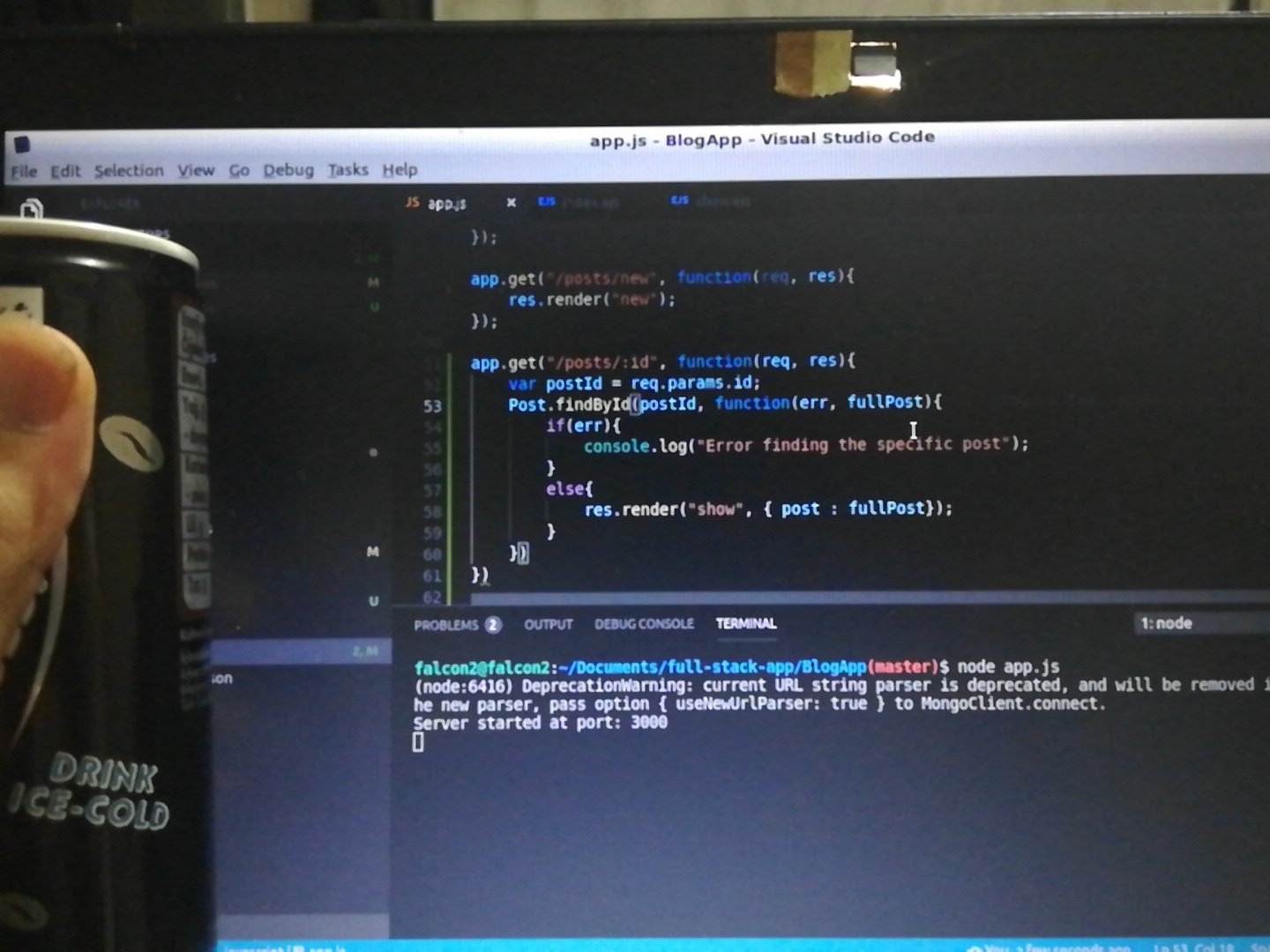Open the View menu

point(196,170)
